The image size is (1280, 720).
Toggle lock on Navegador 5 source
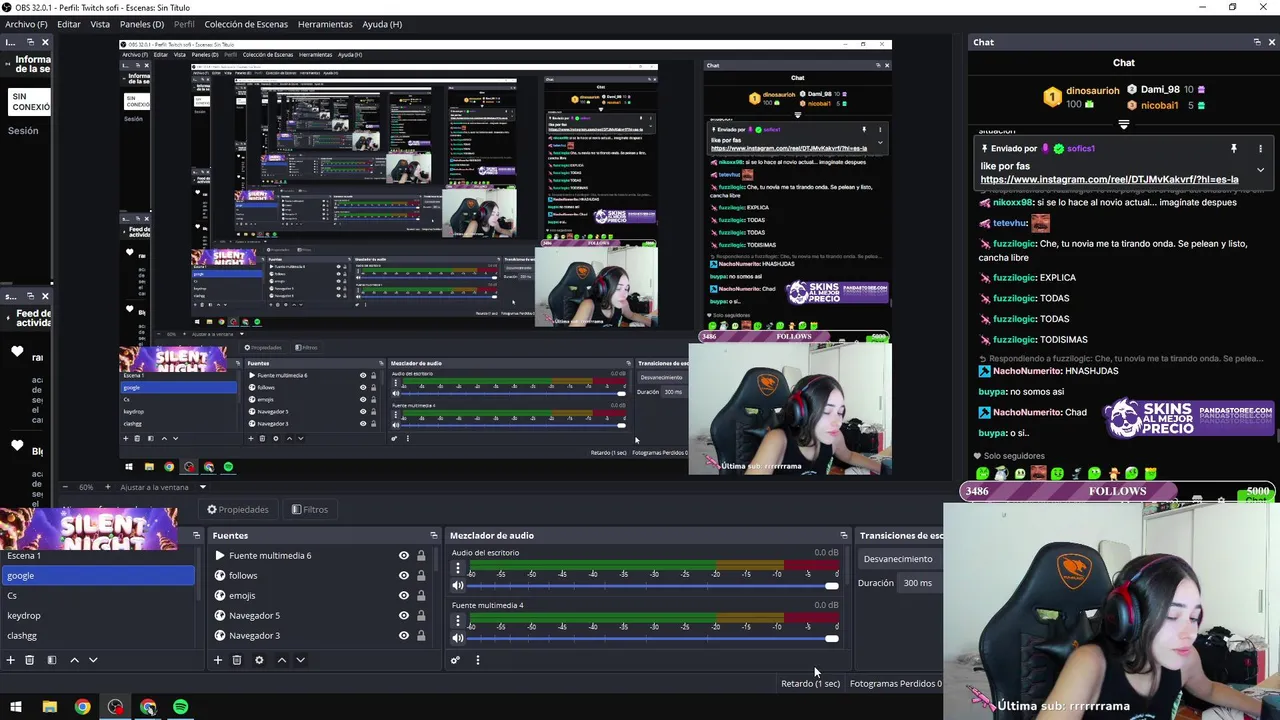click(421, 616)
